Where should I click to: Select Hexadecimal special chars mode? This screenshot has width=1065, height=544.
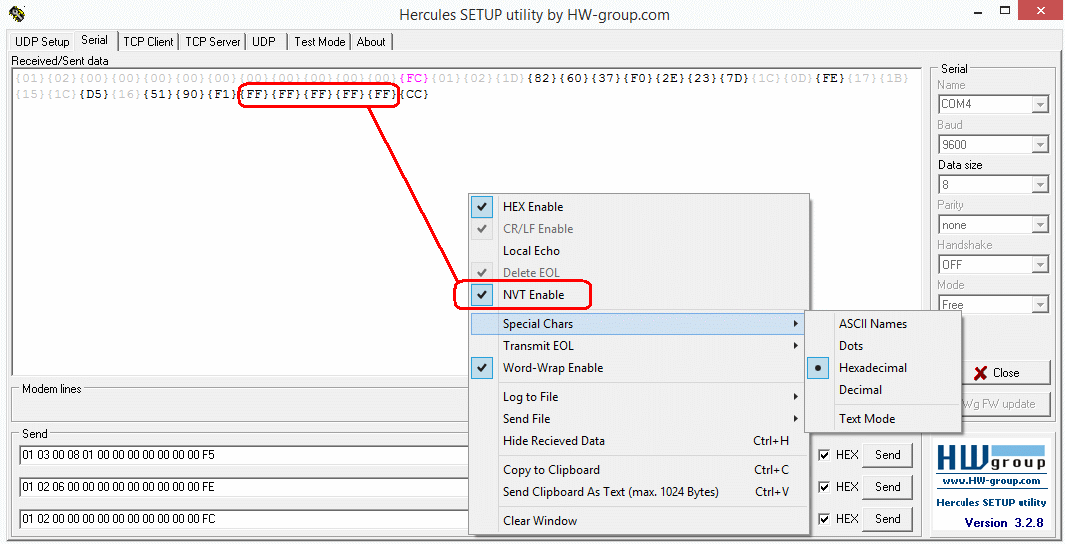pyautogui.click(x=872, y=368)
